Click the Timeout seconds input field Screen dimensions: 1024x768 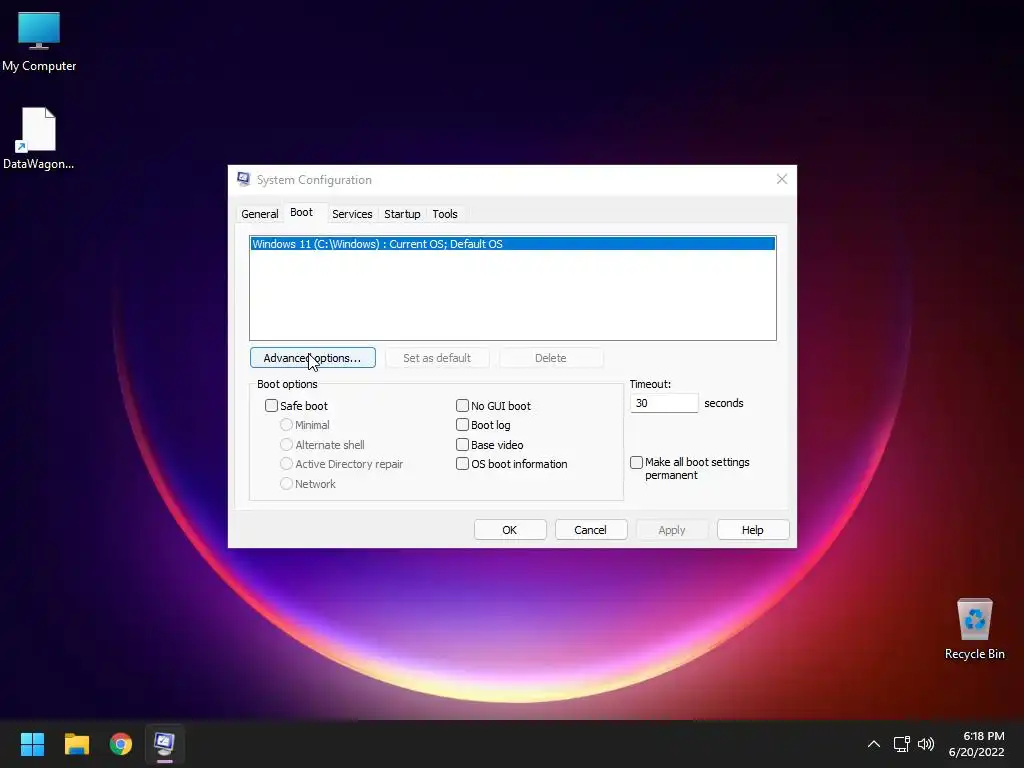coord(664,403)
